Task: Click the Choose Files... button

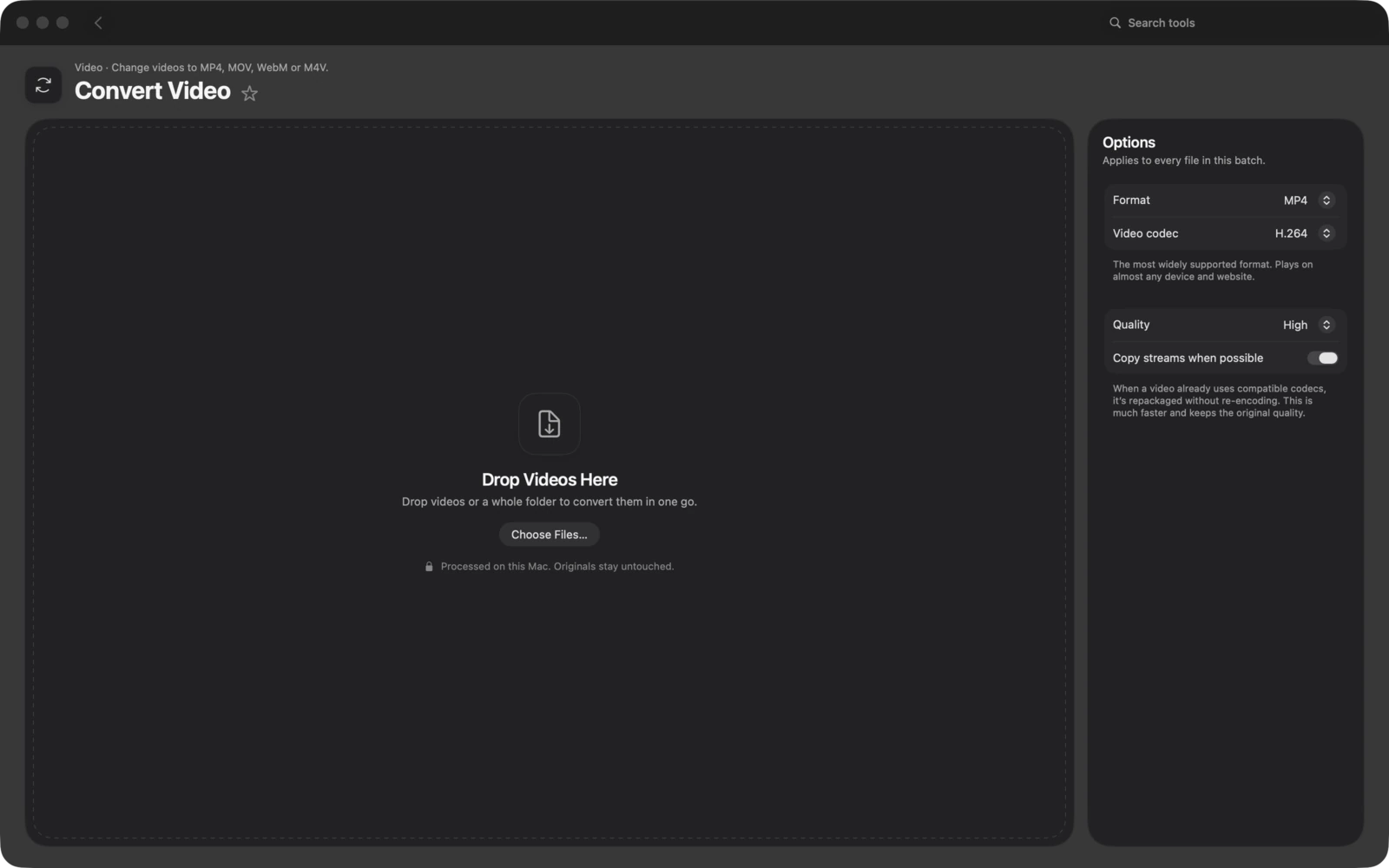Action: [550, 535]
